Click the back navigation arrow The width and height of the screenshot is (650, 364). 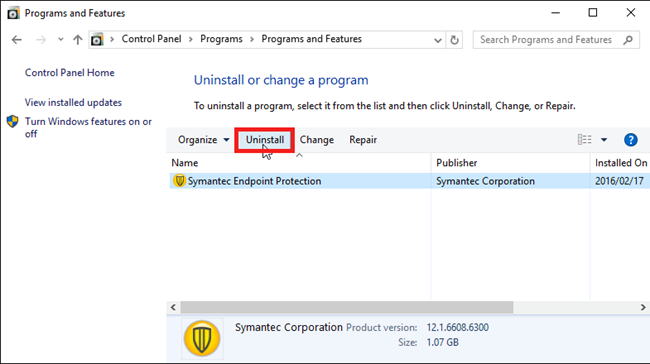17,40
